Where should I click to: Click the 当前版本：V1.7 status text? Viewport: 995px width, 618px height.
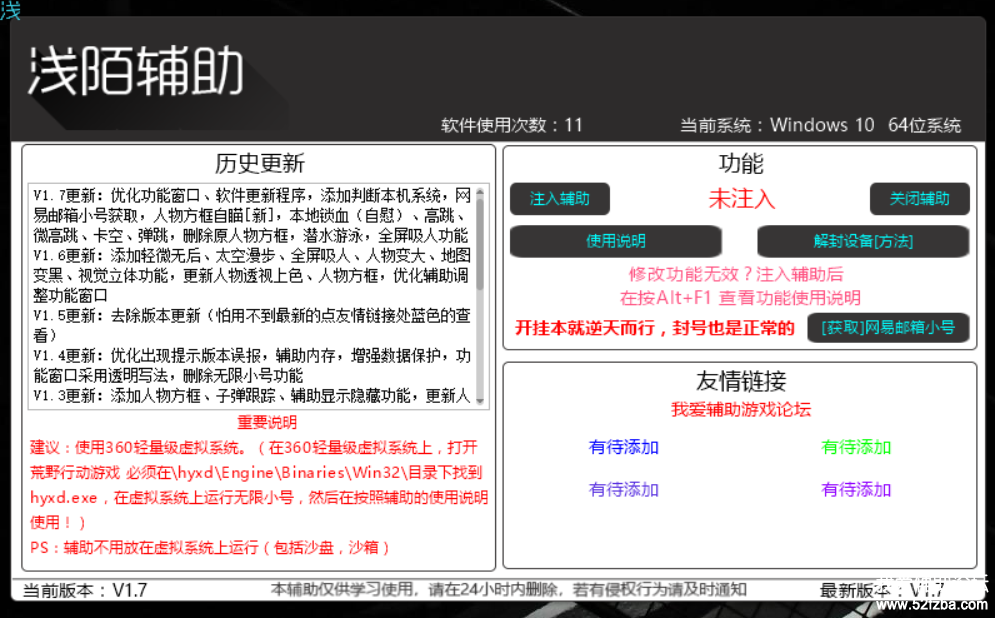point(85,591)
